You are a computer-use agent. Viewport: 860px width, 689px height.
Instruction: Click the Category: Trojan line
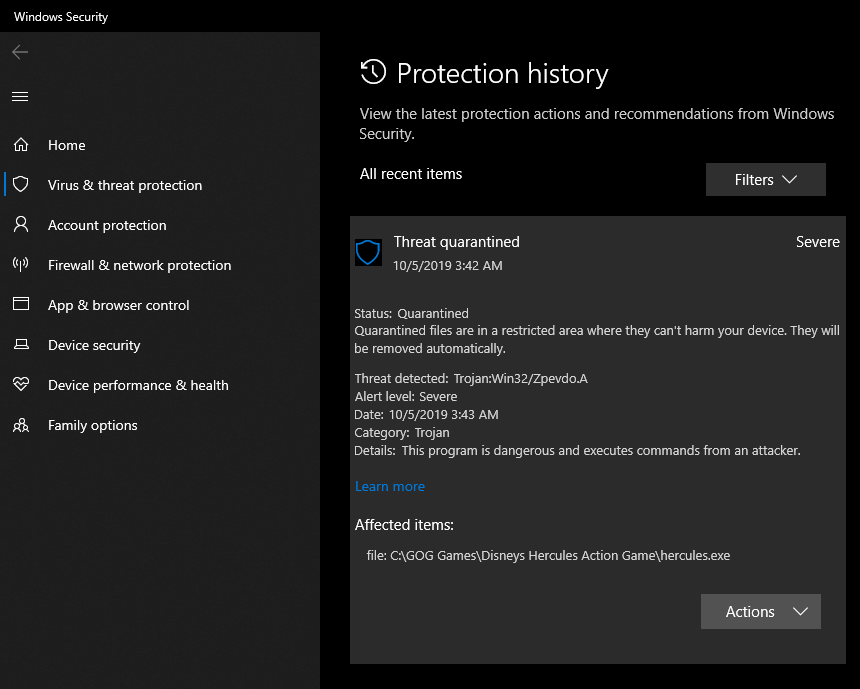click(402, 433)
